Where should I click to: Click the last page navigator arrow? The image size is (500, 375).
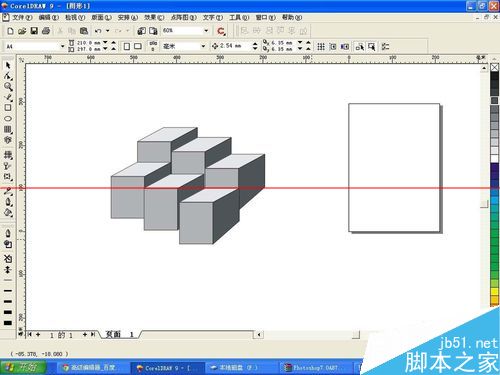(x=93, y=334)
